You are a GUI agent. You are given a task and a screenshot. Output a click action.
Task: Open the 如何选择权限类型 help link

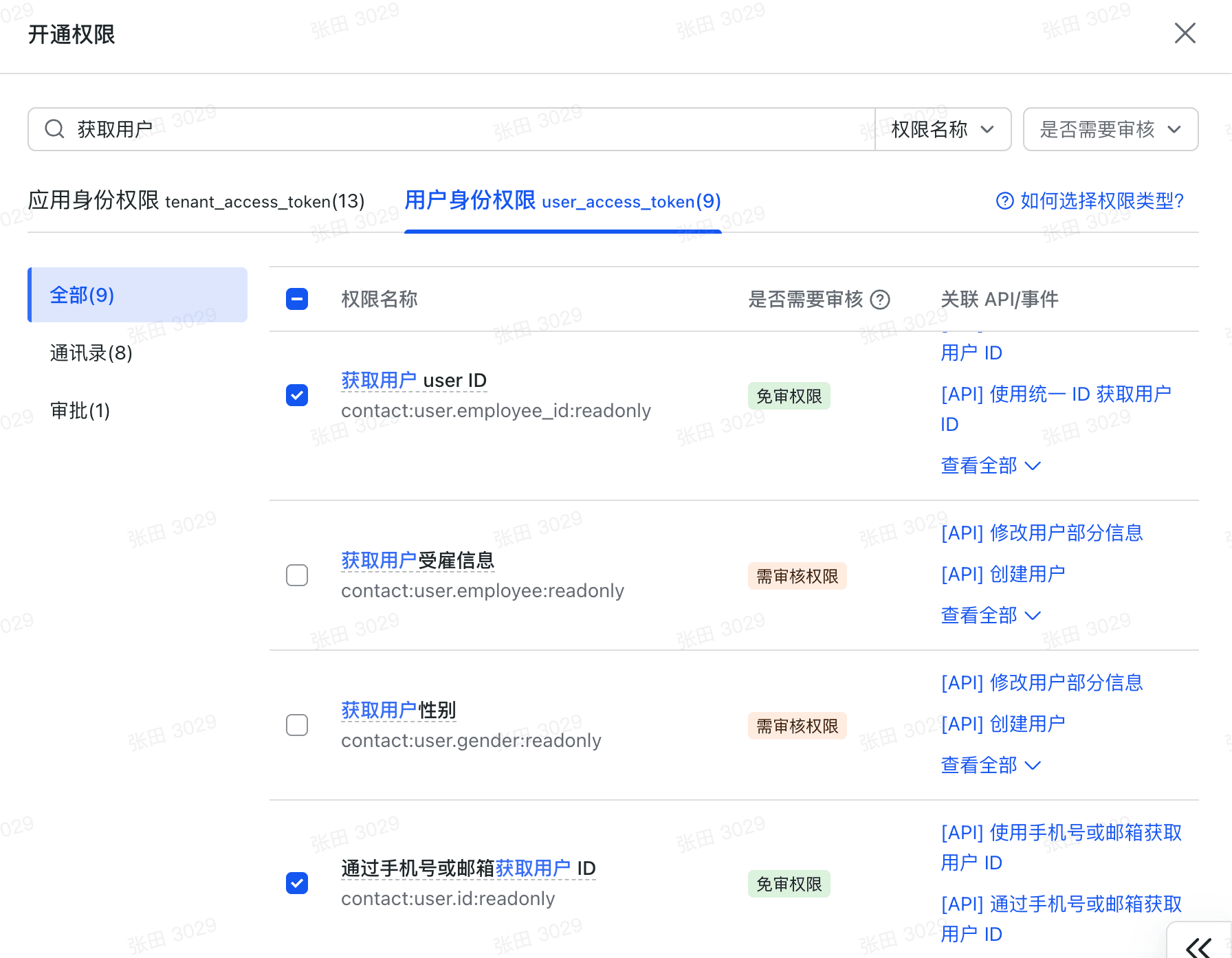point(1101,201)
